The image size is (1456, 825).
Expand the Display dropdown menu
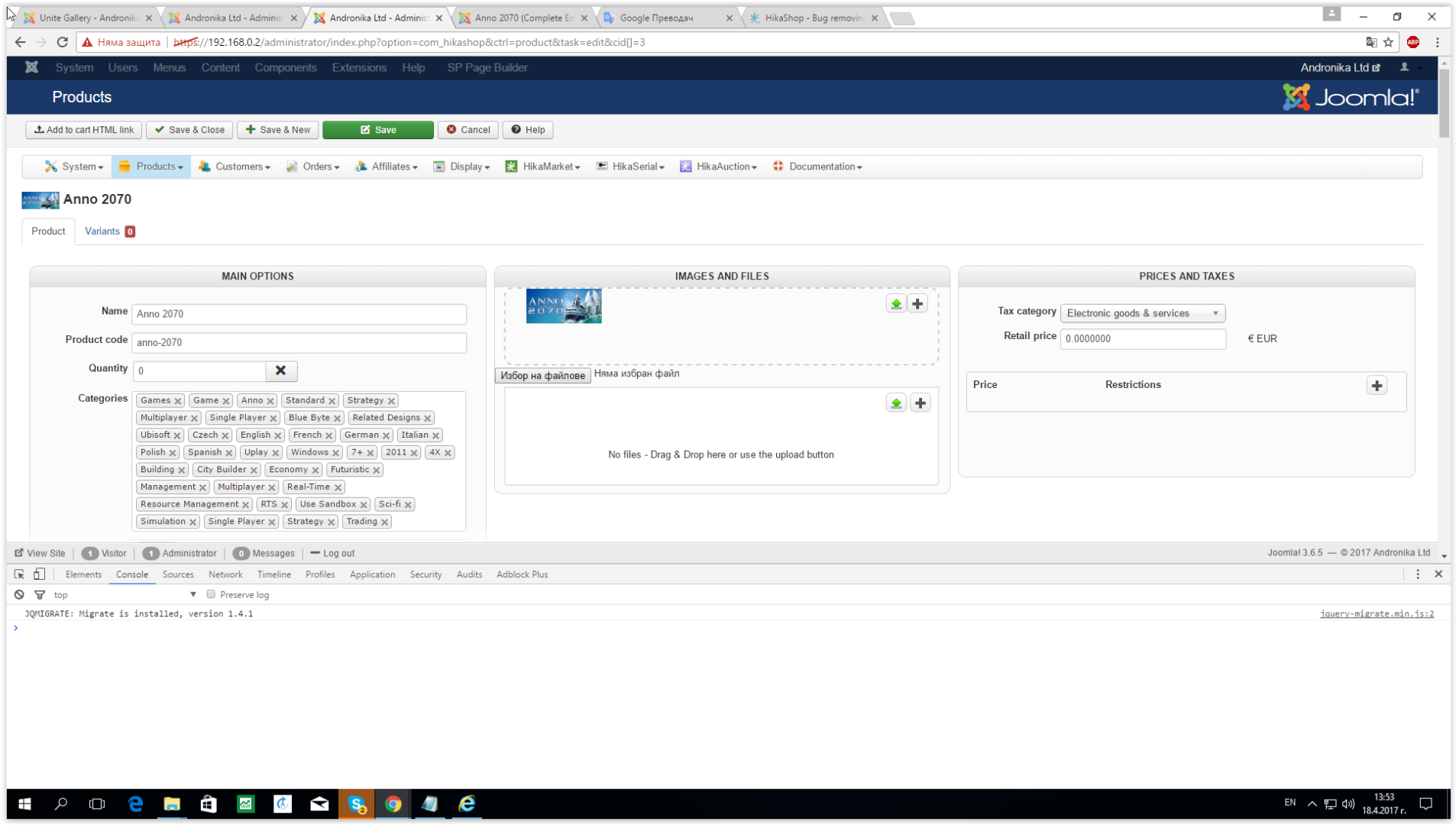tap(461, 167)
